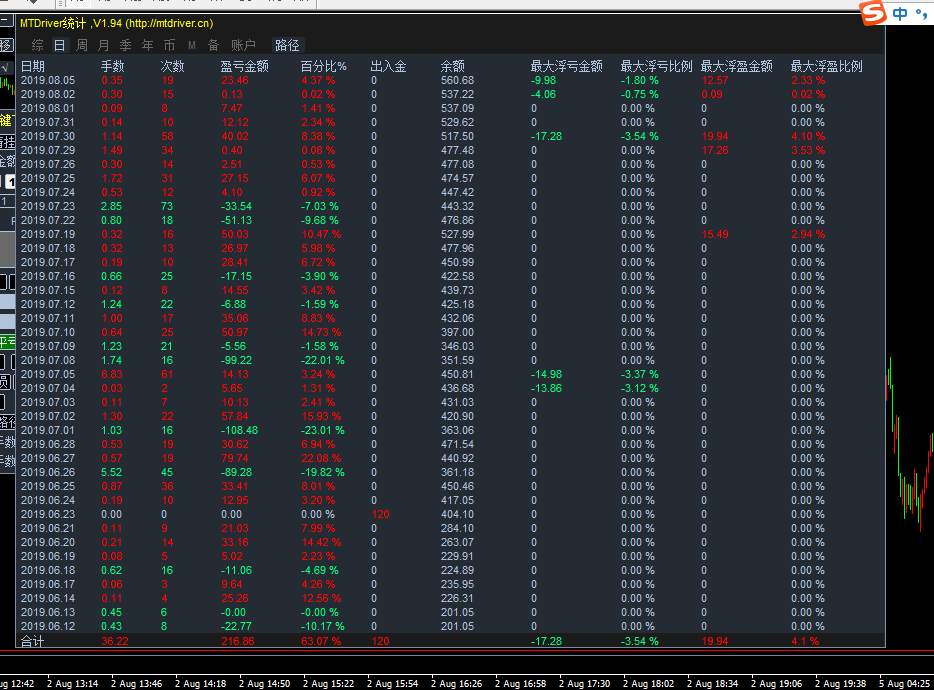
Task: Click the -23.01 % percentage cell
Action: 323,430
